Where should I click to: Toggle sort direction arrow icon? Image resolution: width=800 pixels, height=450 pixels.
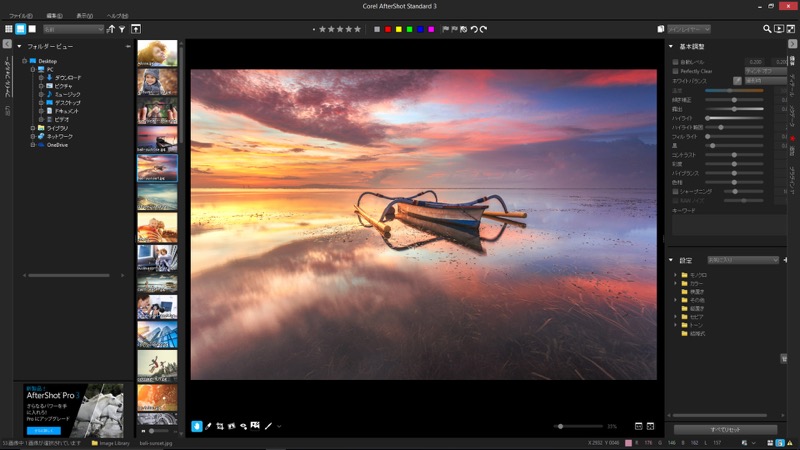click(x=111, y=29)
